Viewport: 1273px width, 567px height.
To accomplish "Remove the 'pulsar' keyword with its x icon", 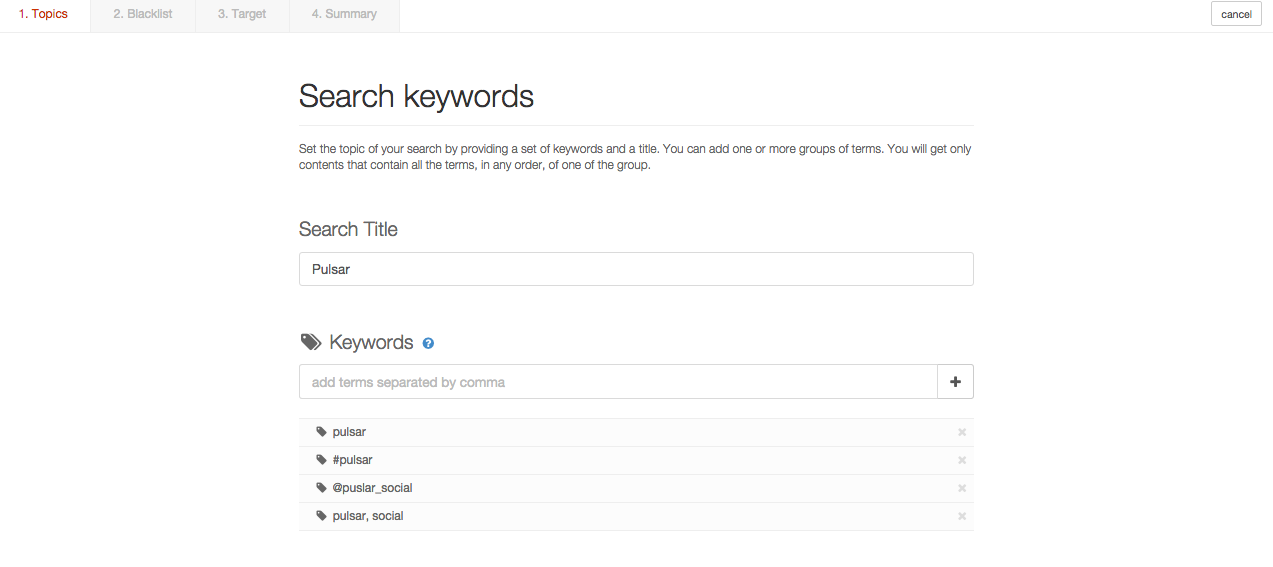I will point(962,432).
